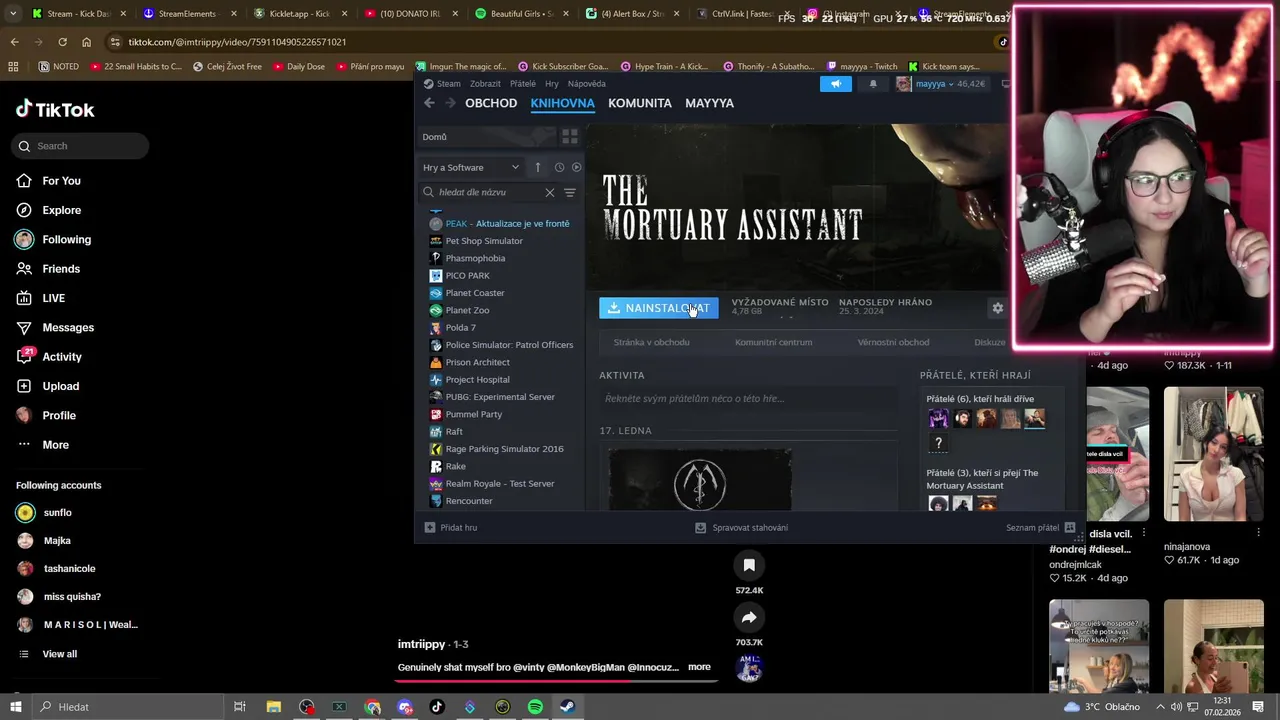Click the TikTok bookmark icon

[x=749, y=566]
